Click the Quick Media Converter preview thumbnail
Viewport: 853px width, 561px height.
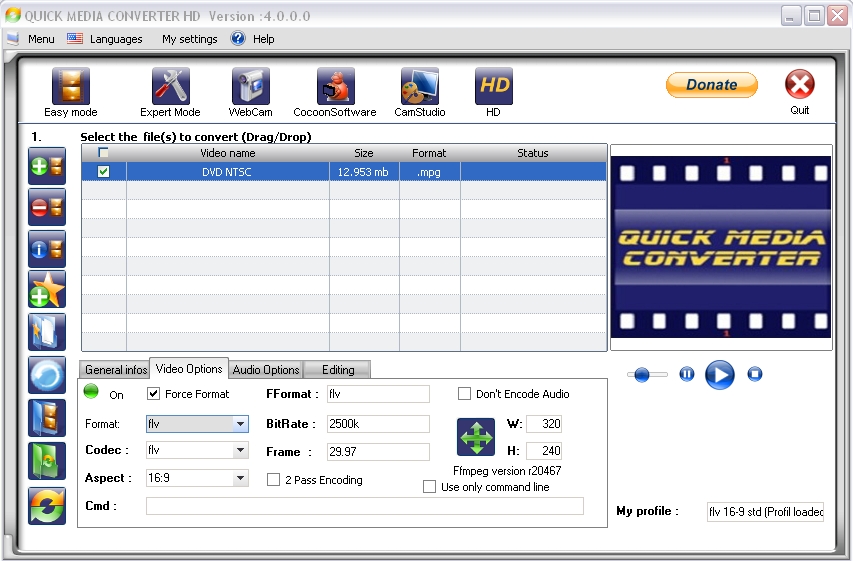pos(721,247)
